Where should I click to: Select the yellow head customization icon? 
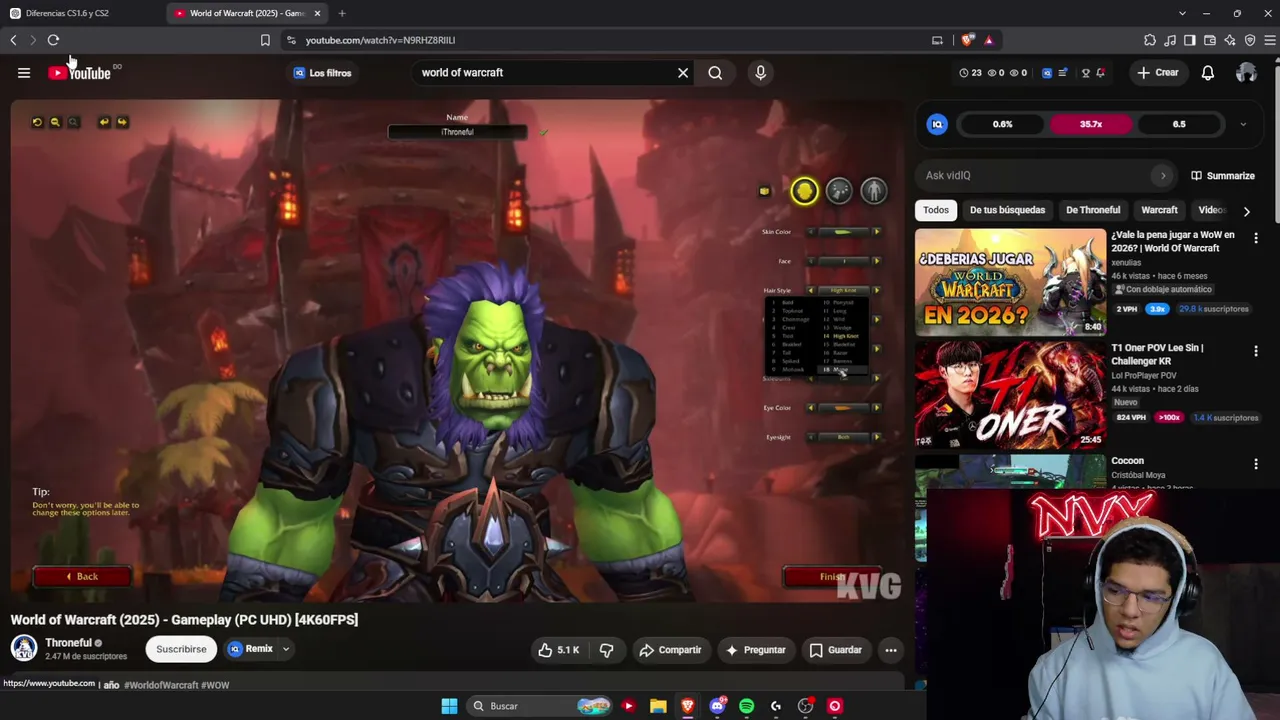[x=804, y=191]
